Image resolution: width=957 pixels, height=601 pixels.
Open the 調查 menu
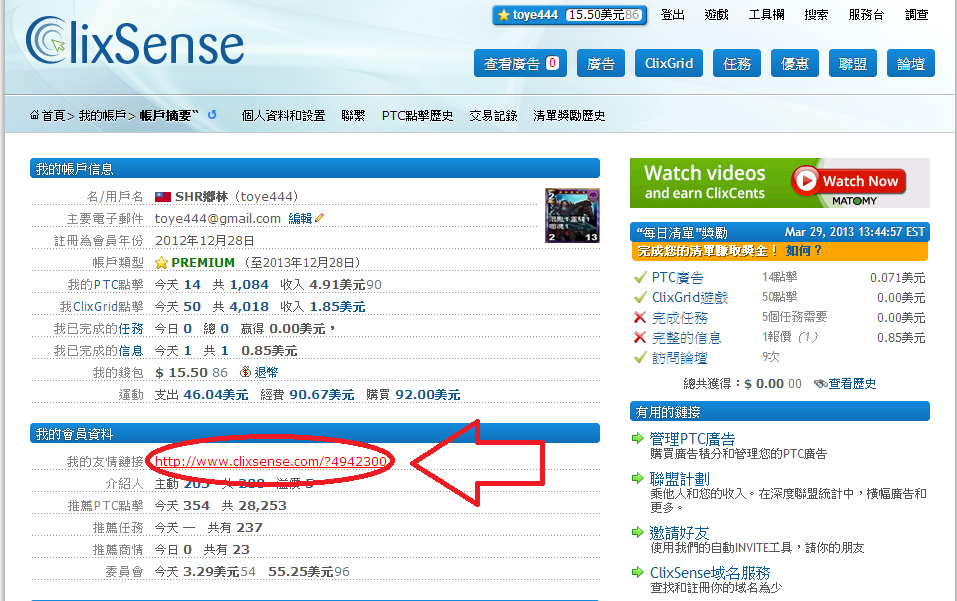click(916, 15)
